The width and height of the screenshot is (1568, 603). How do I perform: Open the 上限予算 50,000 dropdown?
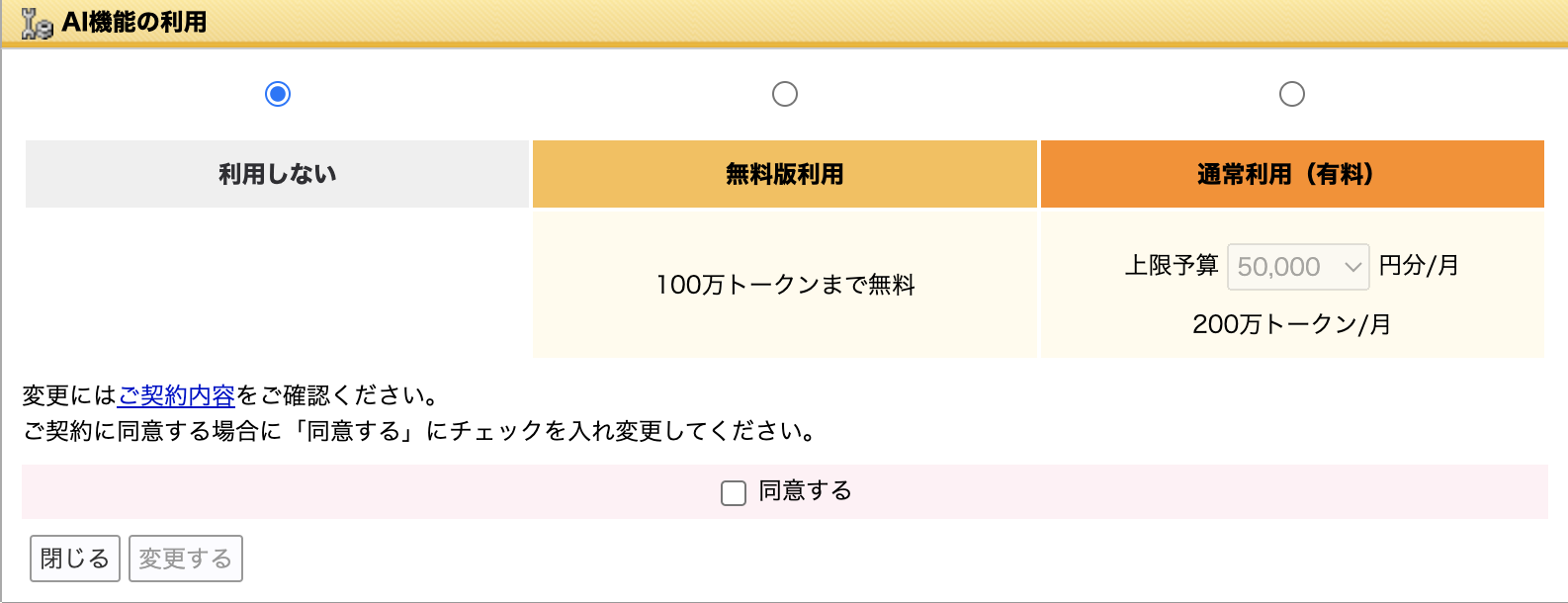tap(1297, 267)
